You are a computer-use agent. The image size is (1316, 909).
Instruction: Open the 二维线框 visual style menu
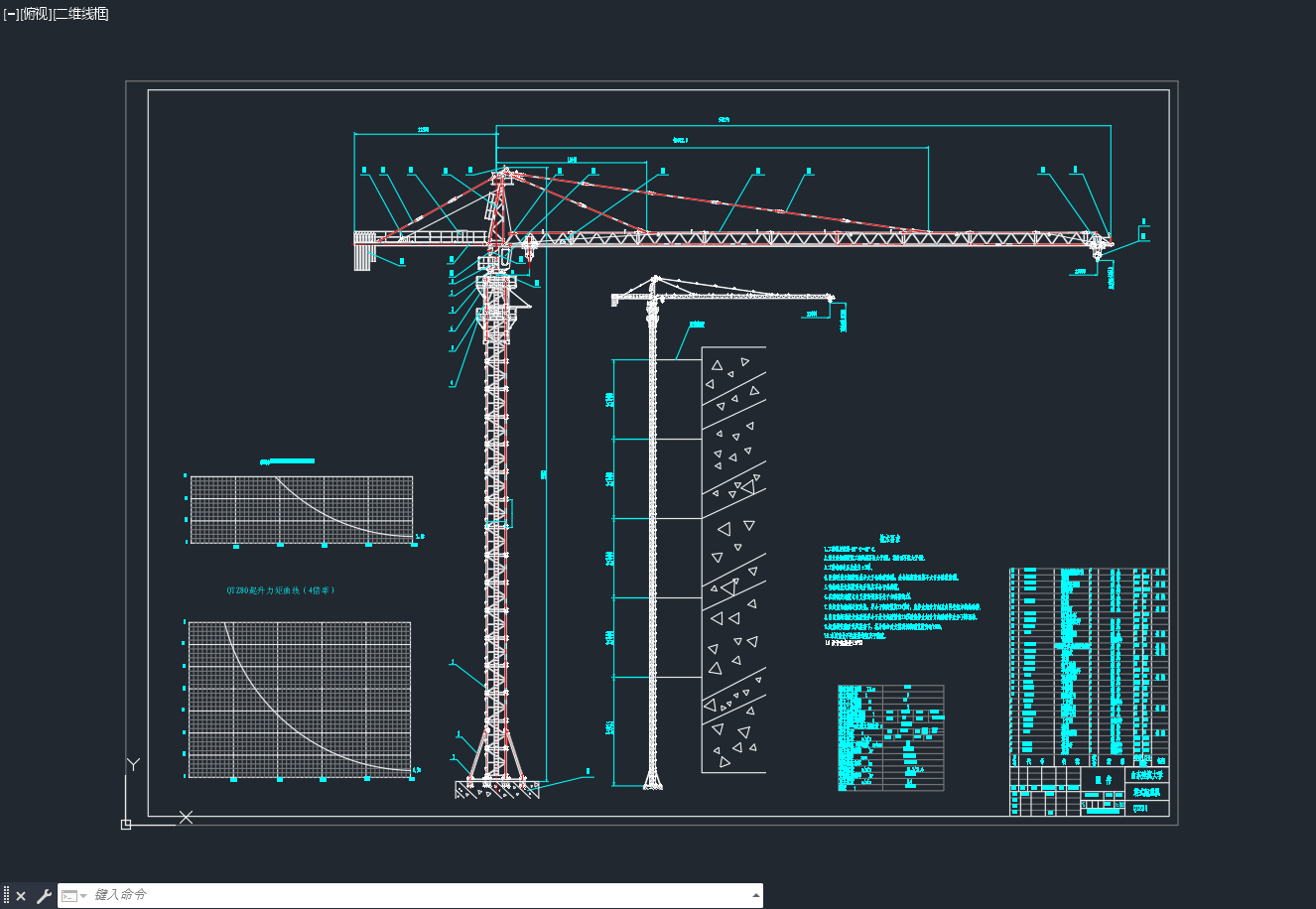(x=81, y=14)
